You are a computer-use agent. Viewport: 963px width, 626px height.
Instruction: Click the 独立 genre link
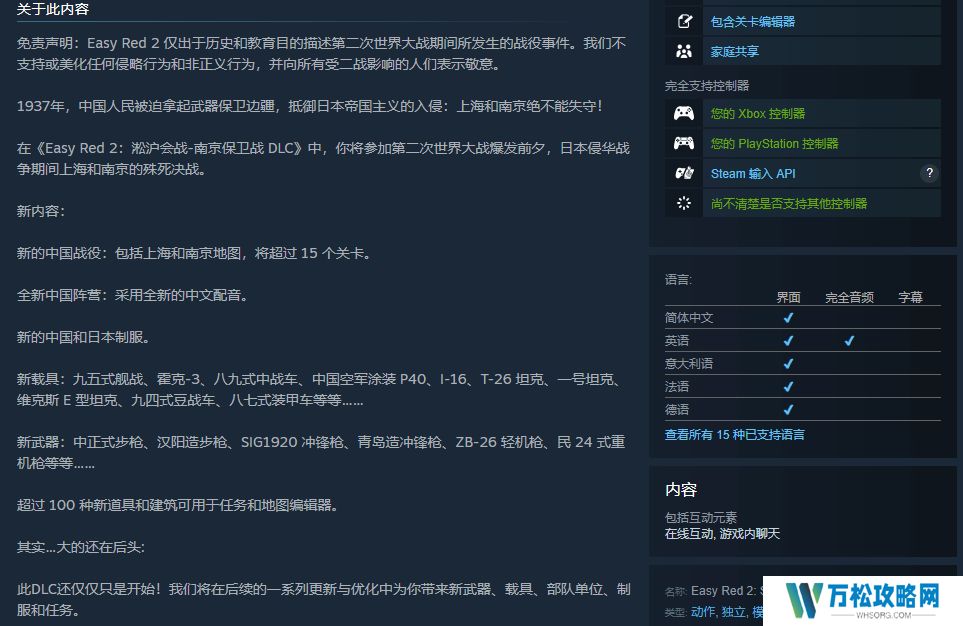pyautogui.click(x=733, y=612)
